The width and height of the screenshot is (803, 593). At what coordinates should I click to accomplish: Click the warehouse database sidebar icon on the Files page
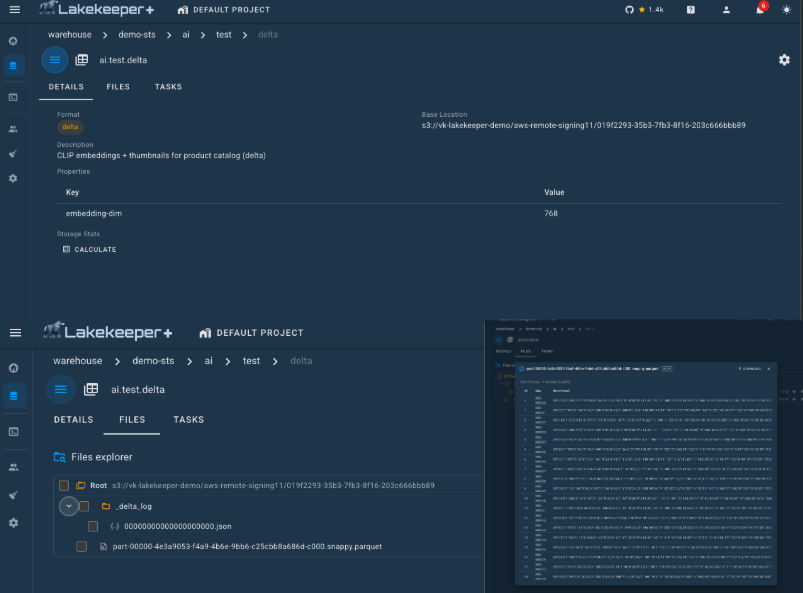click(14, 396)
